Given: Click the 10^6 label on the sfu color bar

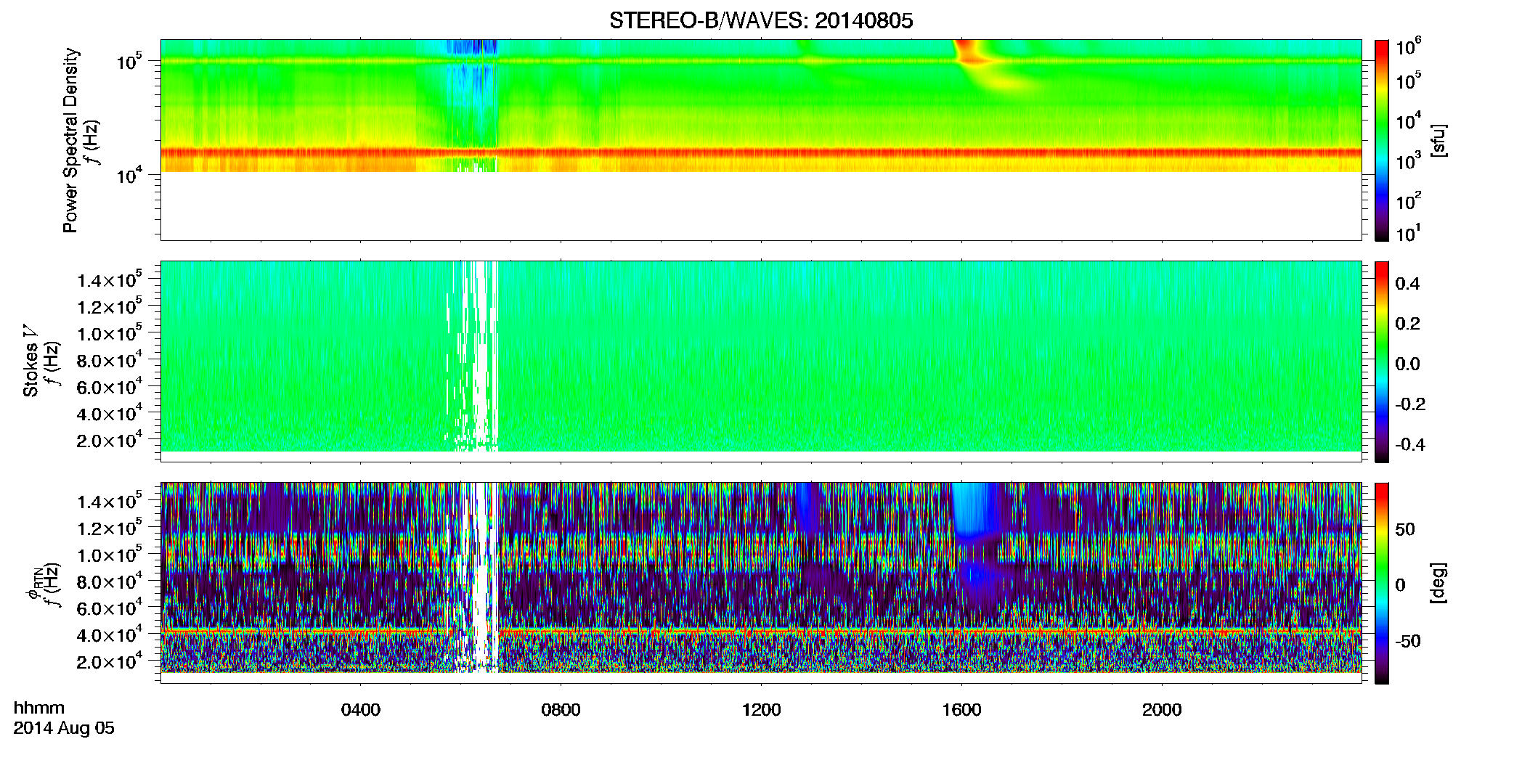Looking at the screenshot, I should click(x=1409, y=47).
